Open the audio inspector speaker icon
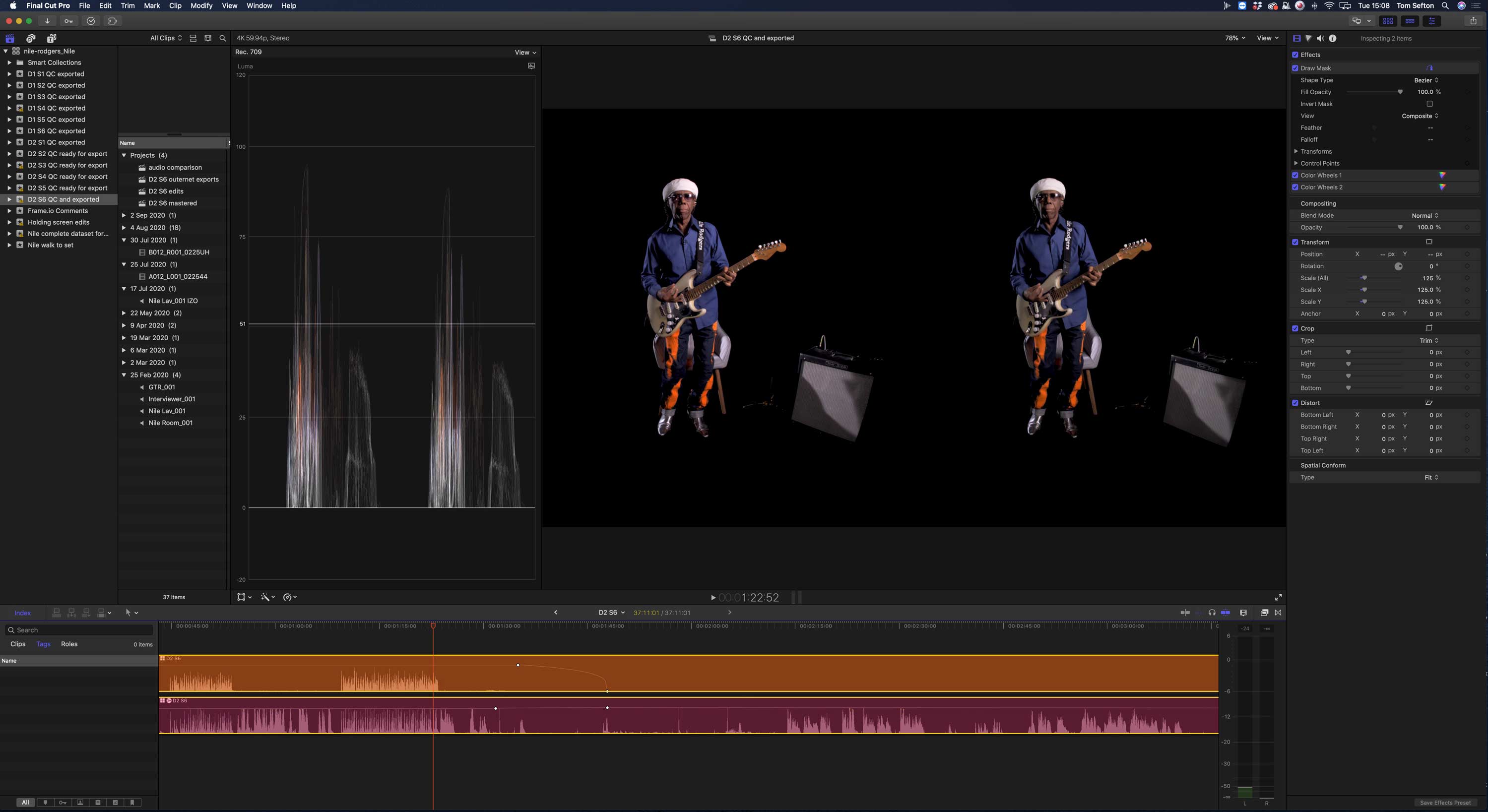Viewport: 1488px width, 812px height. pyautogui.click(x=1320, y=38)
